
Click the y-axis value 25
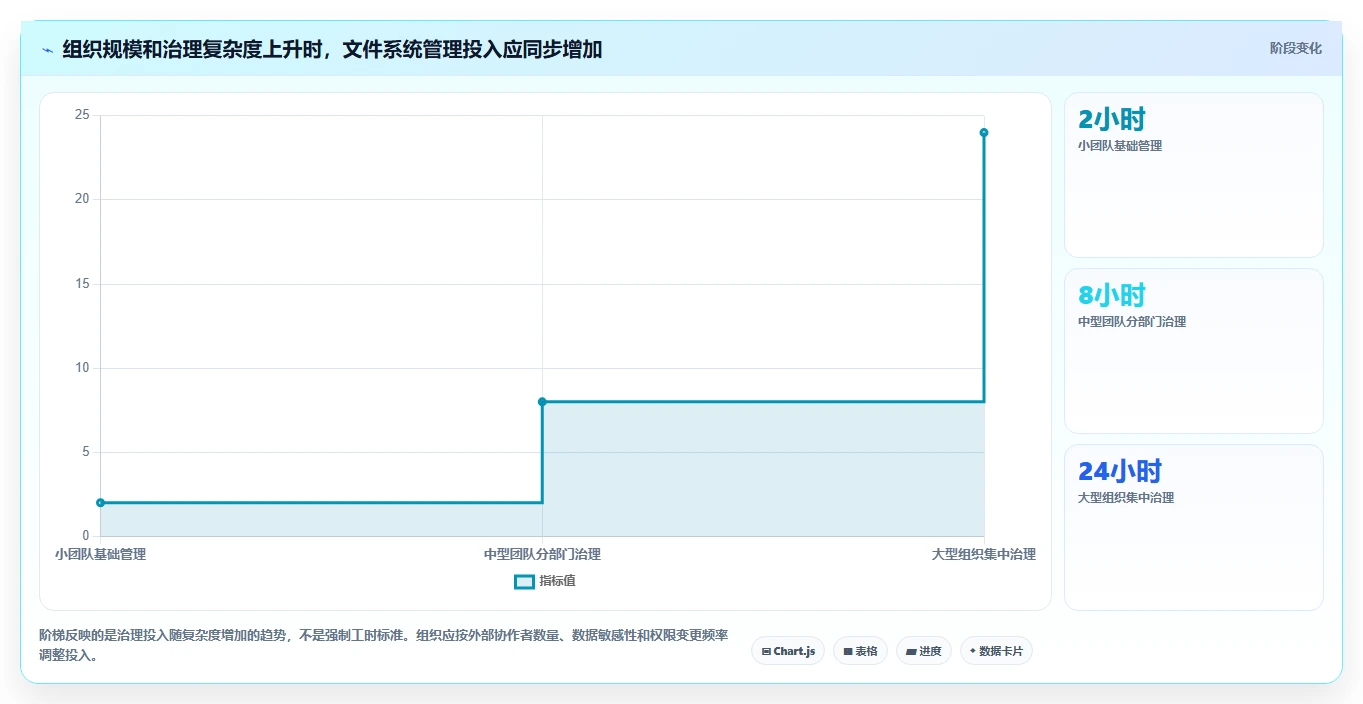82,115
